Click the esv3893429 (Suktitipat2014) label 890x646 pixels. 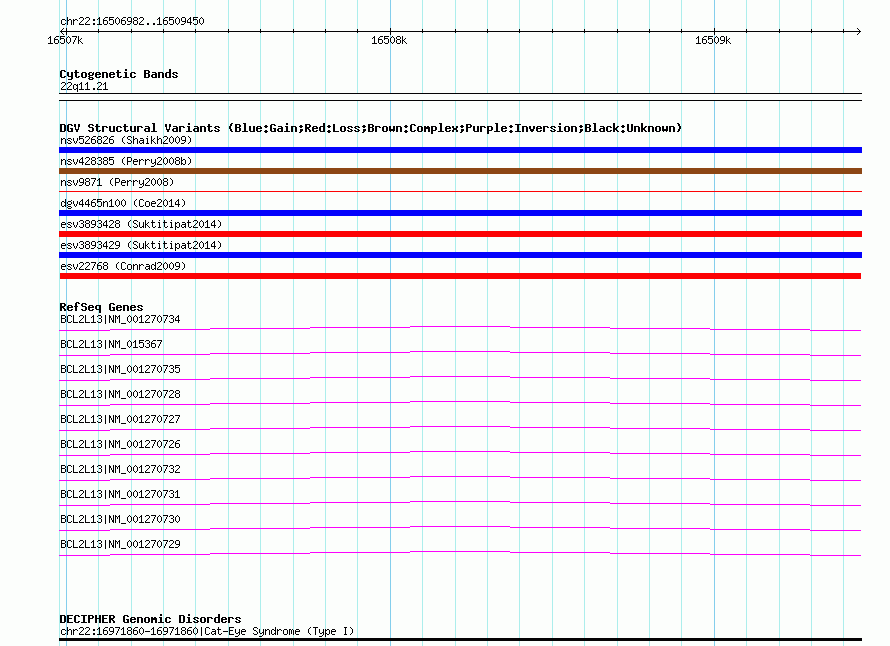(x=141, y=245)
